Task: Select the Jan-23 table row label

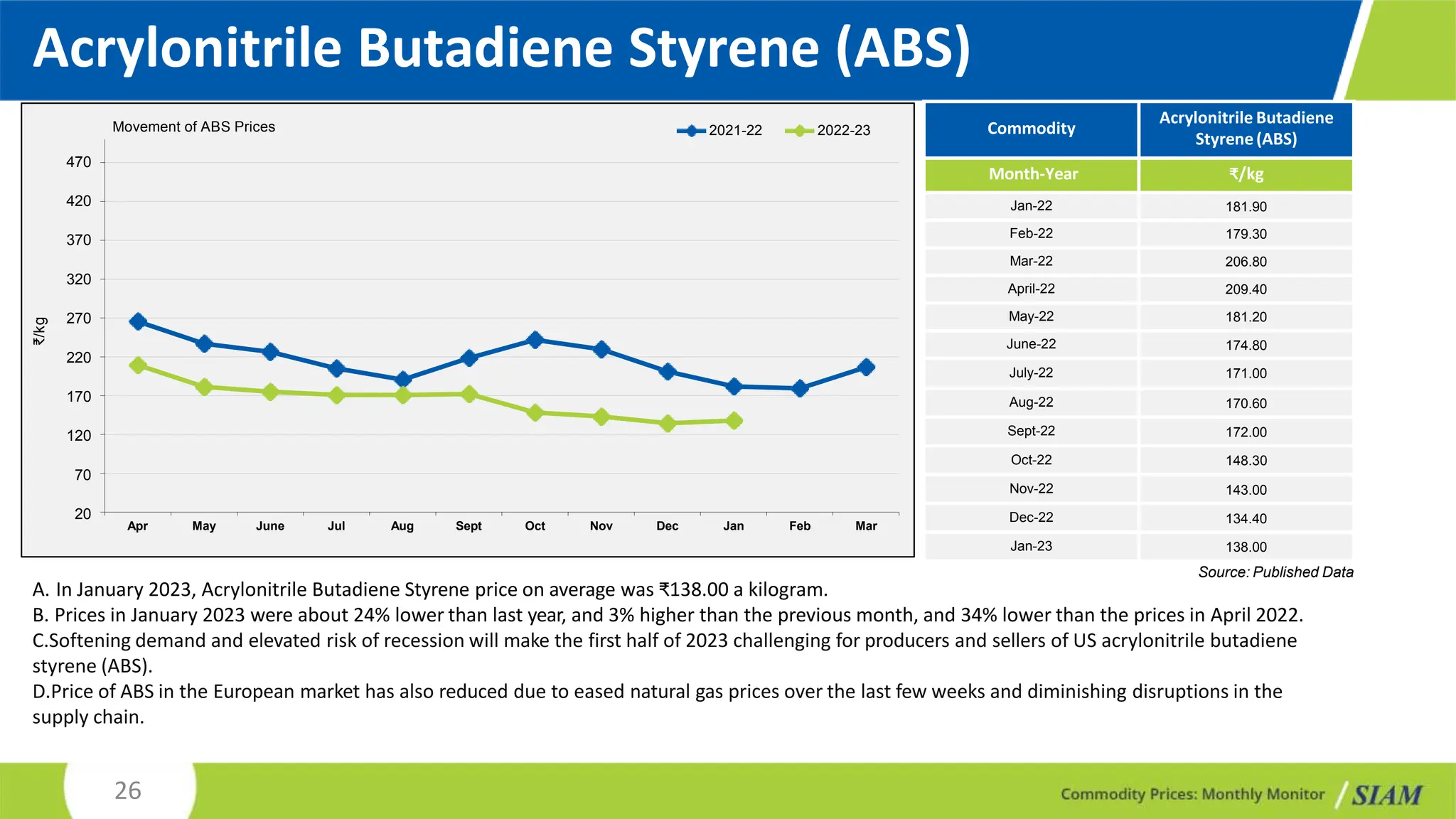Action: click(x=1031, y=546)
